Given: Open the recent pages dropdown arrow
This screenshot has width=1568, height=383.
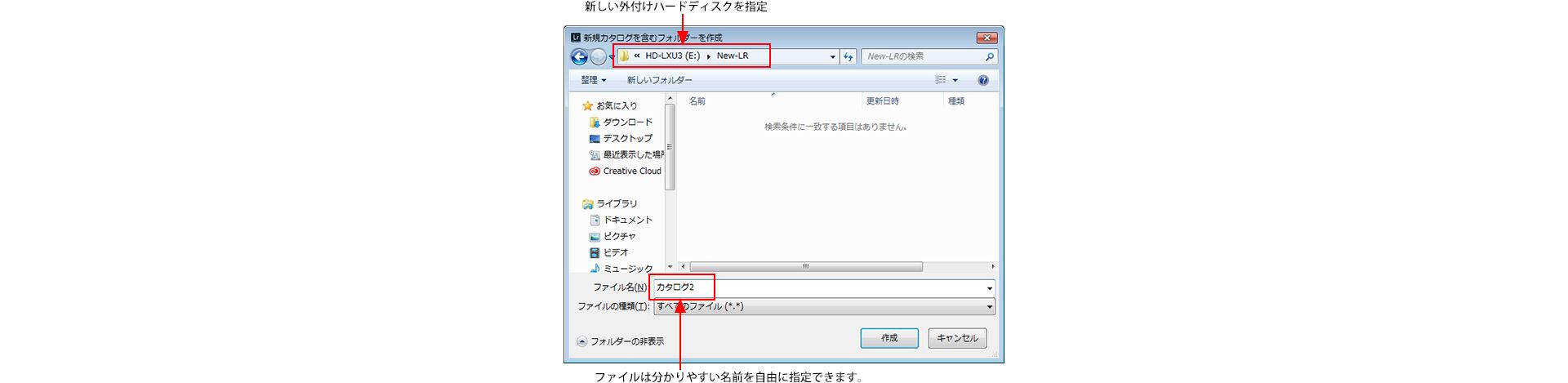Looking at the screenshot, I should click(x=612, y=56).
